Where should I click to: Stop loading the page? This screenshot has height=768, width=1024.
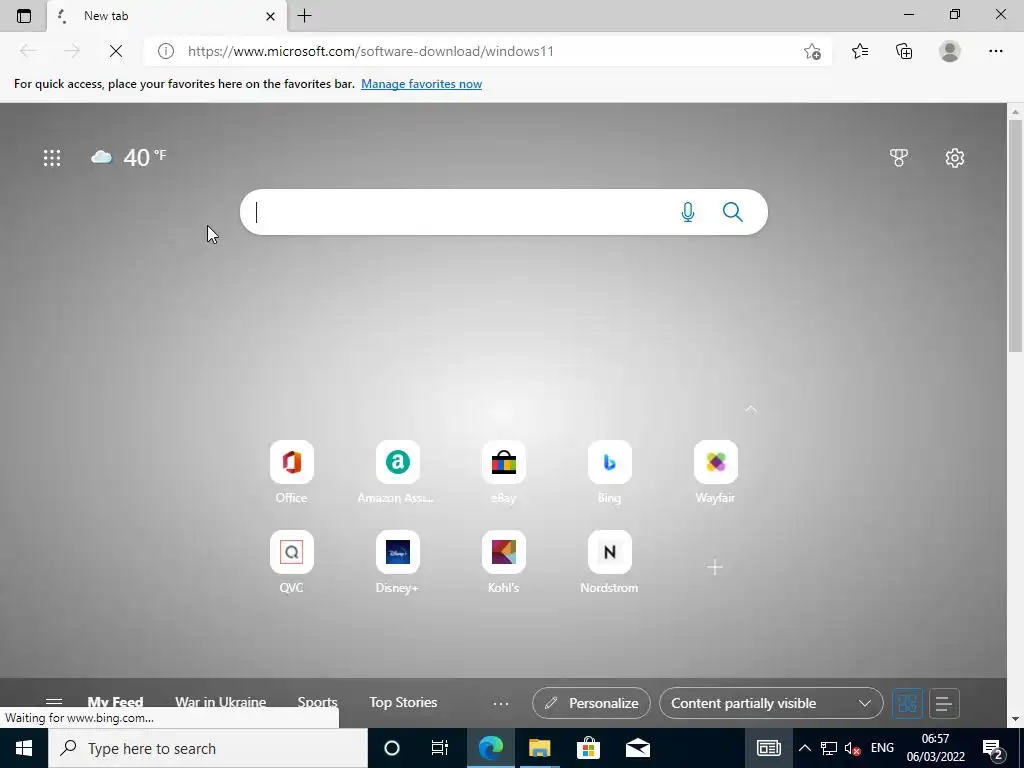tap(116, 51)
